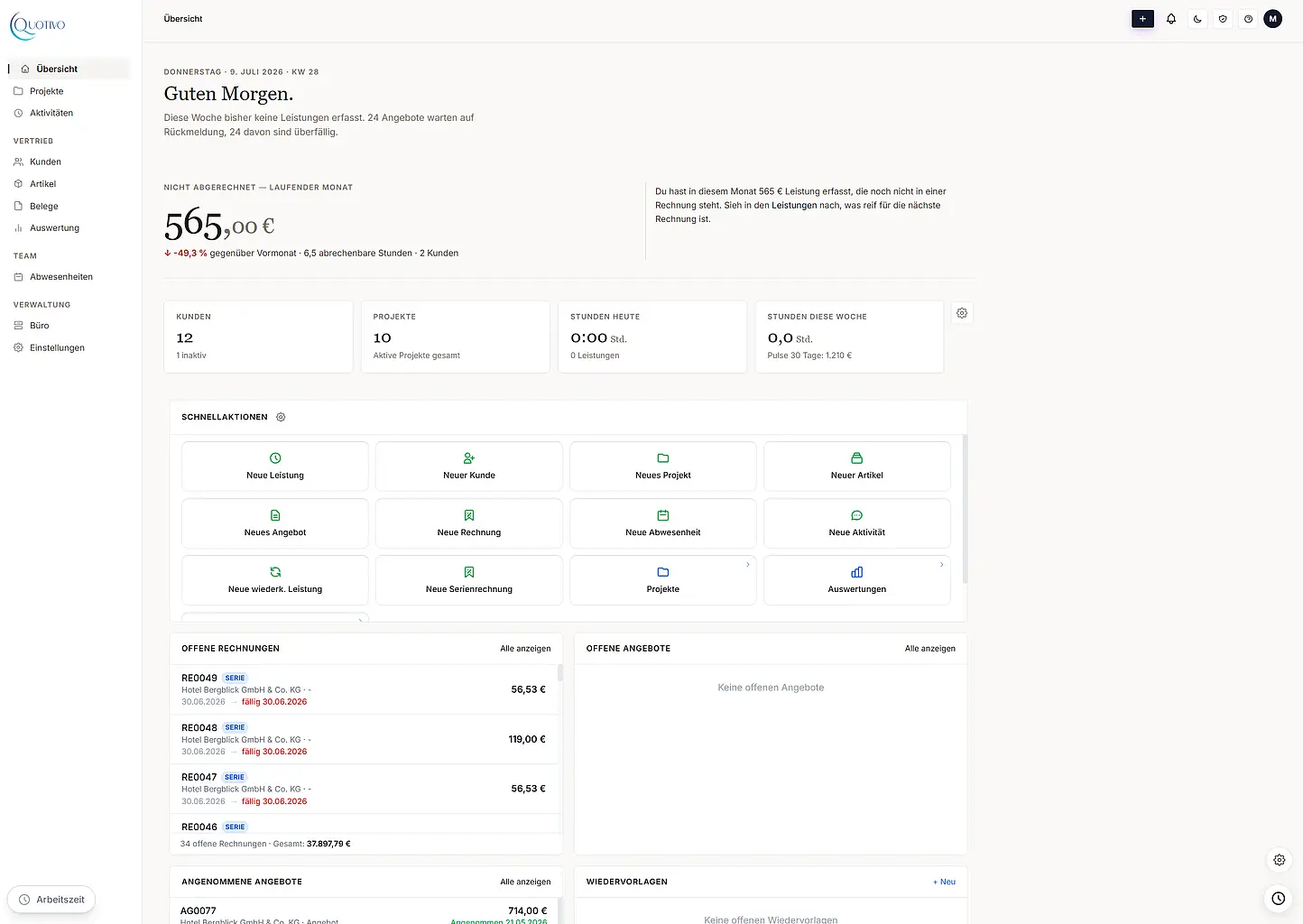Open the Projekte quick action card
This screenshot has width=1303, height=924.
click(x=663, y=580)
